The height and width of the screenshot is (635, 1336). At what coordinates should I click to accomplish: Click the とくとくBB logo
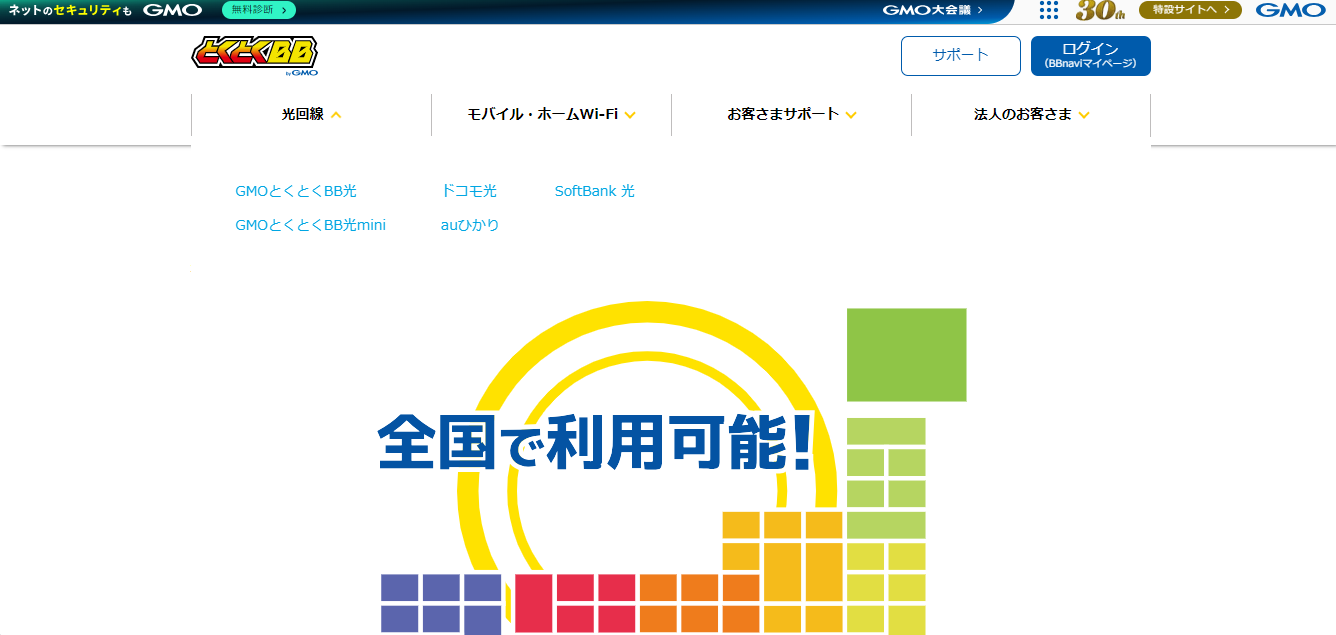point(255,55)
